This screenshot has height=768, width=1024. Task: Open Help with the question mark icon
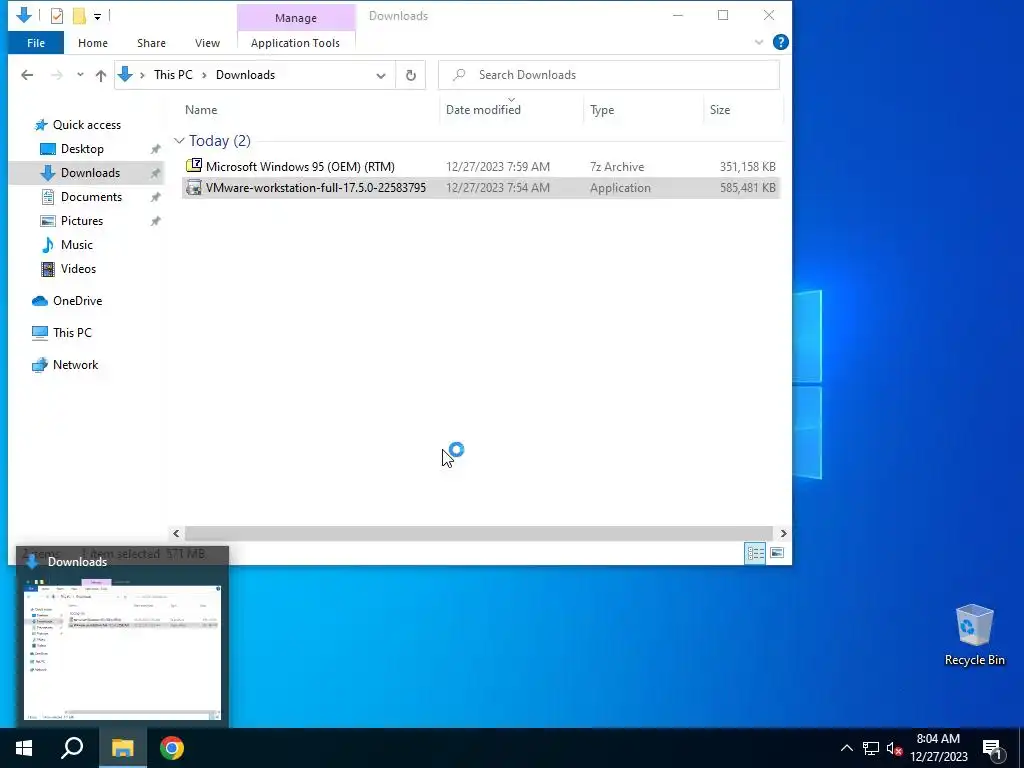coord(780,42)
